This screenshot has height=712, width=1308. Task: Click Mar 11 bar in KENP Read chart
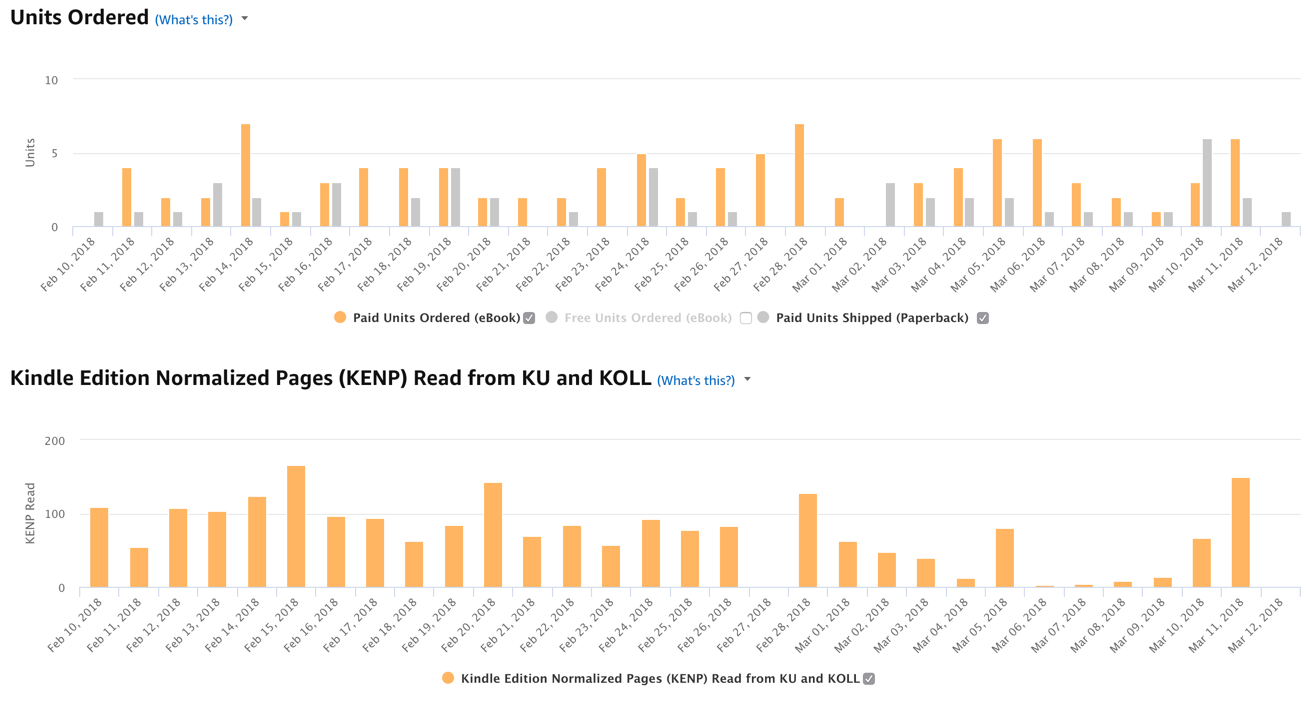point(1241,533)
